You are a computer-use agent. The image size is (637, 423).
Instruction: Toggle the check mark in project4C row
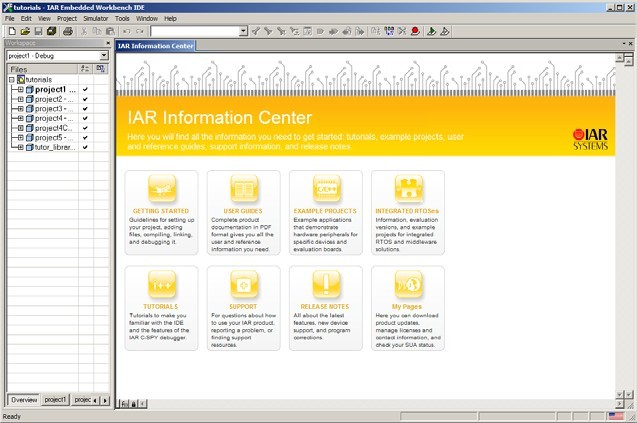click(85, 128)
